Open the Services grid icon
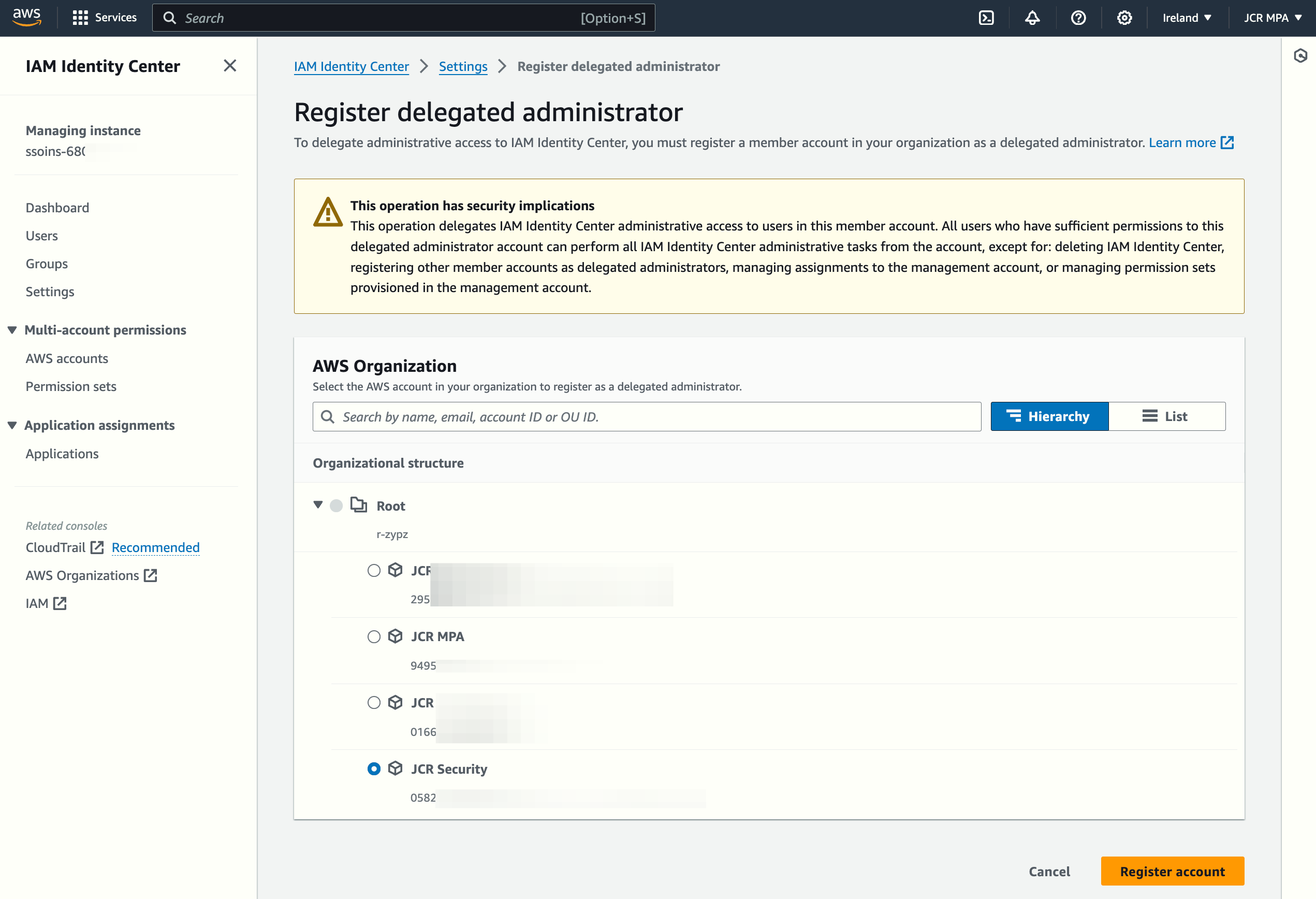The height and width of the screenshot is (899, 1316). coord(80,18)
